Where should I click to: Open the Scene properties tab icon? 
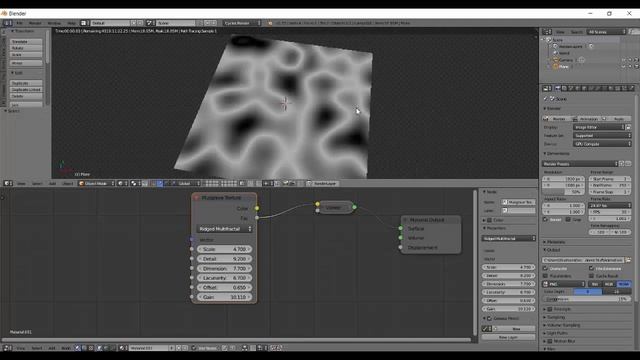pos(571,88)
